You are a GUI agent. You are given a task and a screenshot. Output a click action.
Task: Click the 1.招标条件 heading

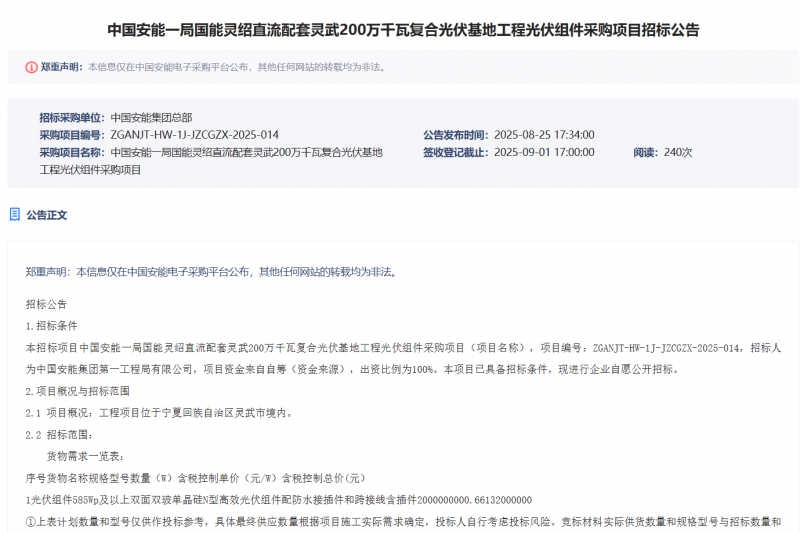(51, 326)
